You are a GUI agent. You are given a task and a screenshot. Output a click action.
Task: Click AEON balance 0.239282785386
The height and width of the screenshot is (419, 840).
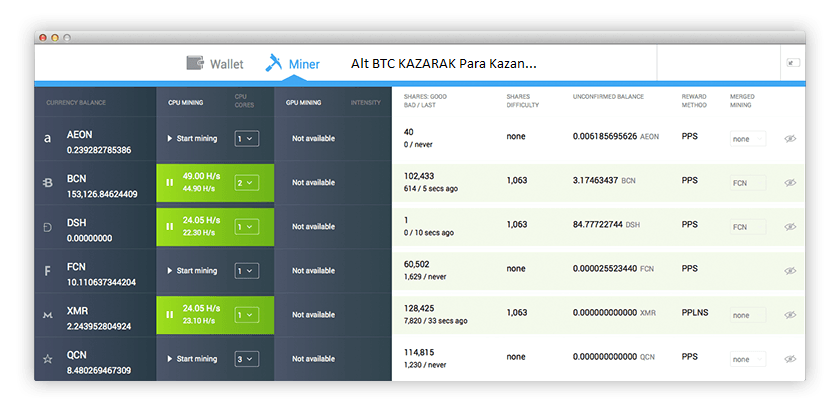click(99, 151)
